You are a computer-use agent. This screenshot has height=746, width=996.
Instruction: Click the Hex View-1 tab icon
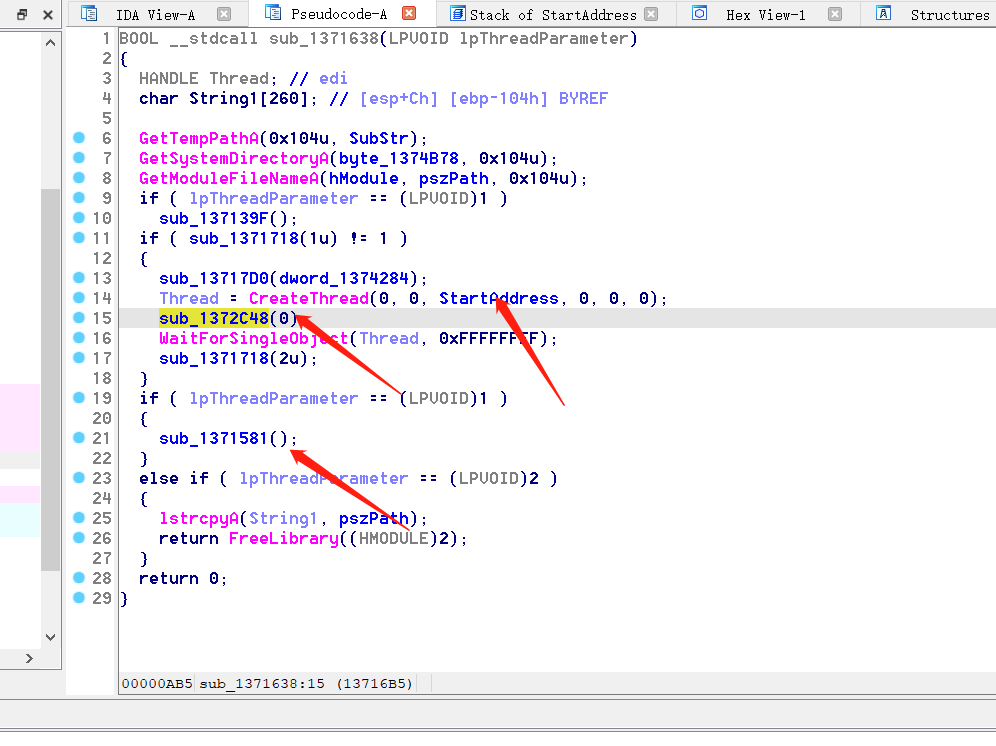[699, 13]
